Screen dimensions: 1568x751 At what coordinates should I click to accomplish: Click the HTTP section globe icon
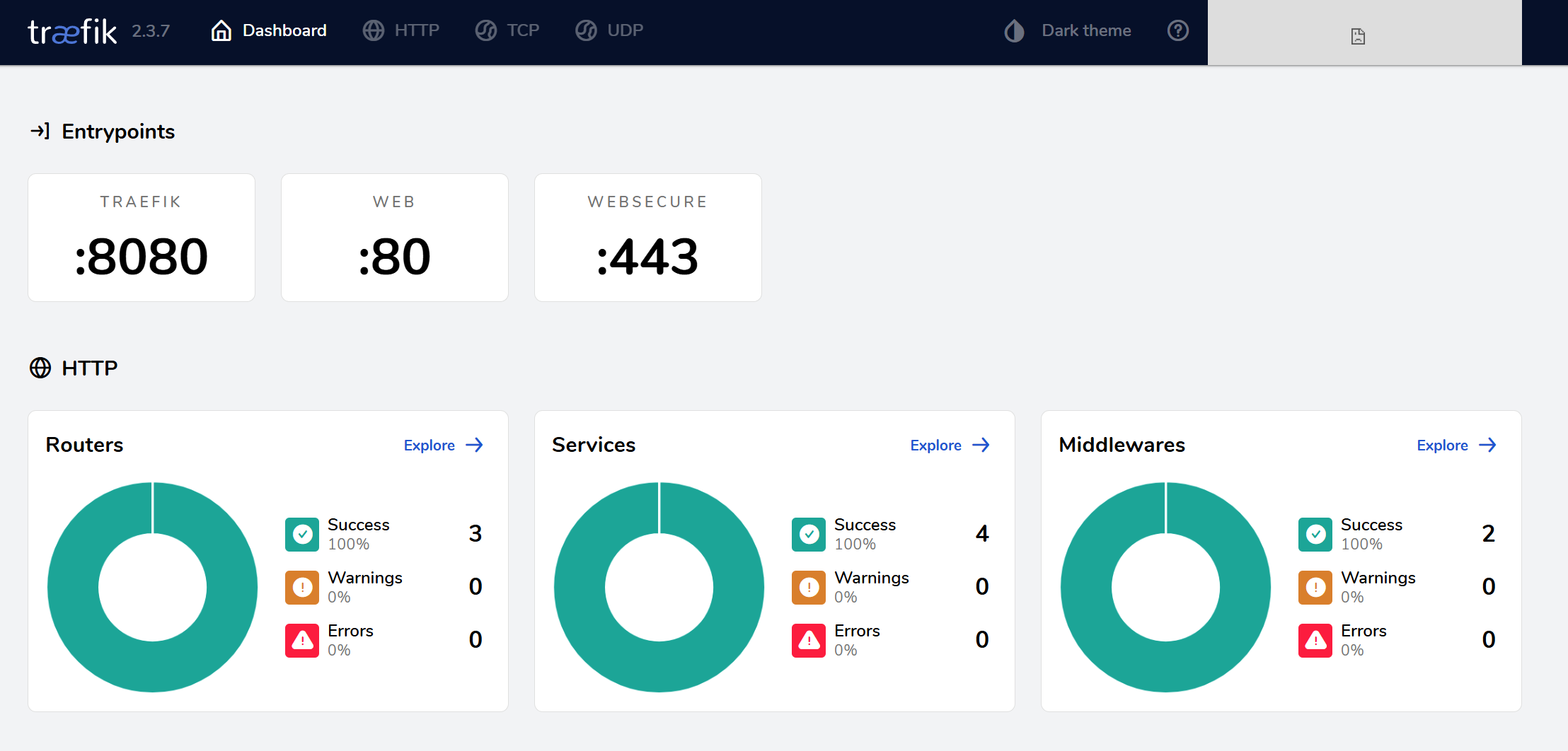(x=40, y=368)
